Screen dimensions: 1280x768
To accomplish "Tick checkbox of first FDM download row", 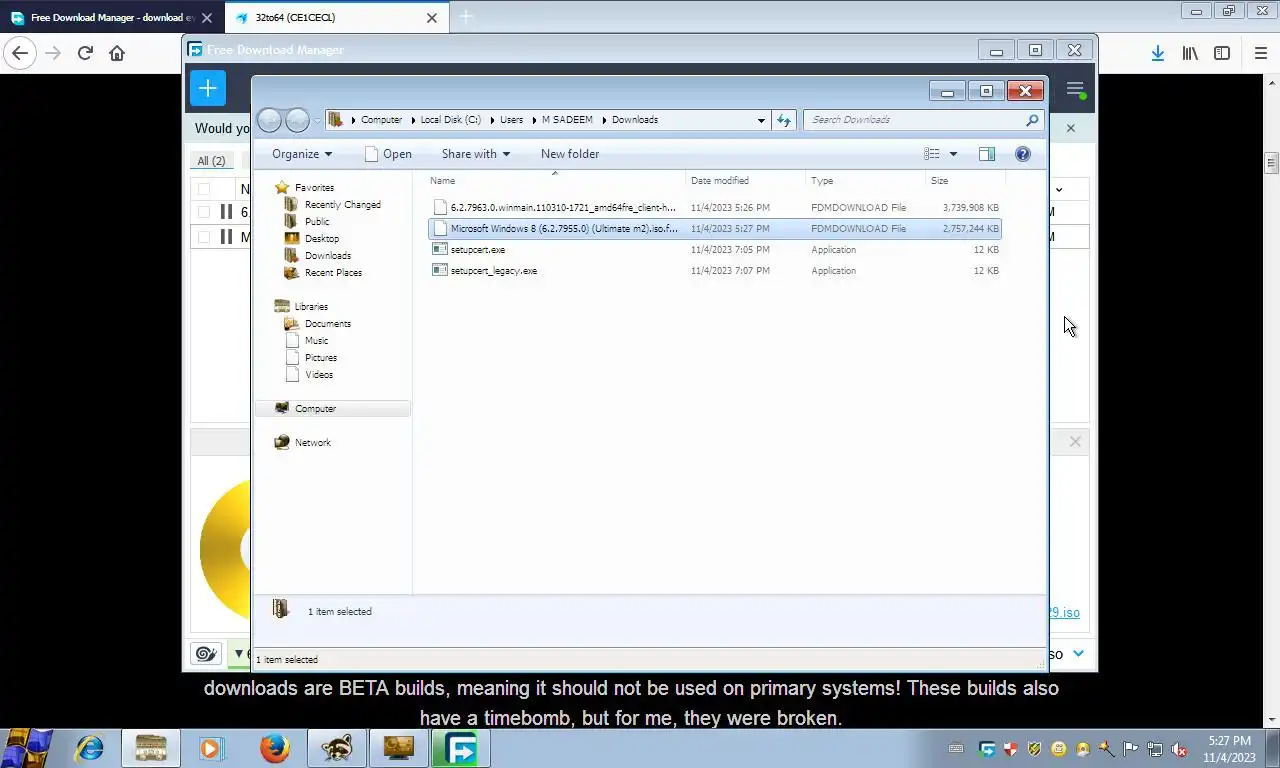I will pos(204,212).
